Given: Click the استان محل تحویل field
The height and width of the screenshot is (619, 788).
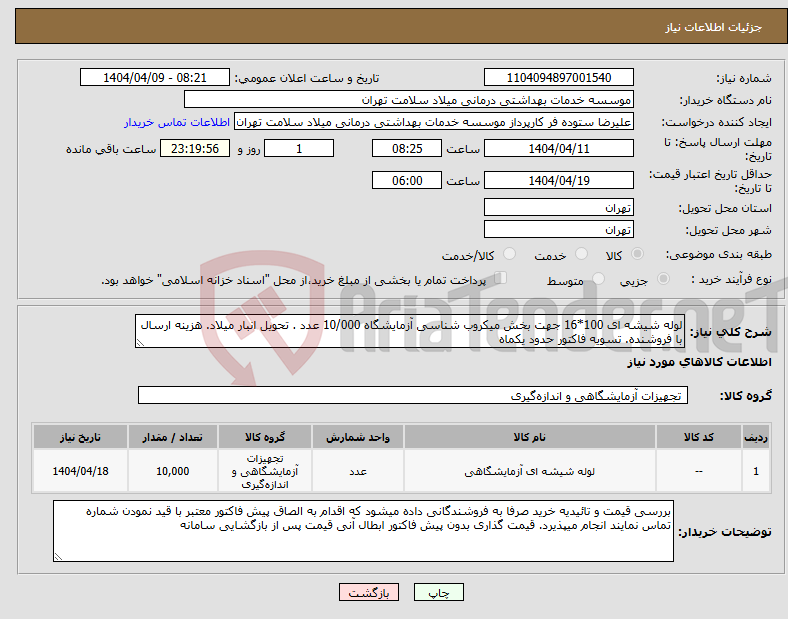Looking at the screenshot, I should [559, 207].
